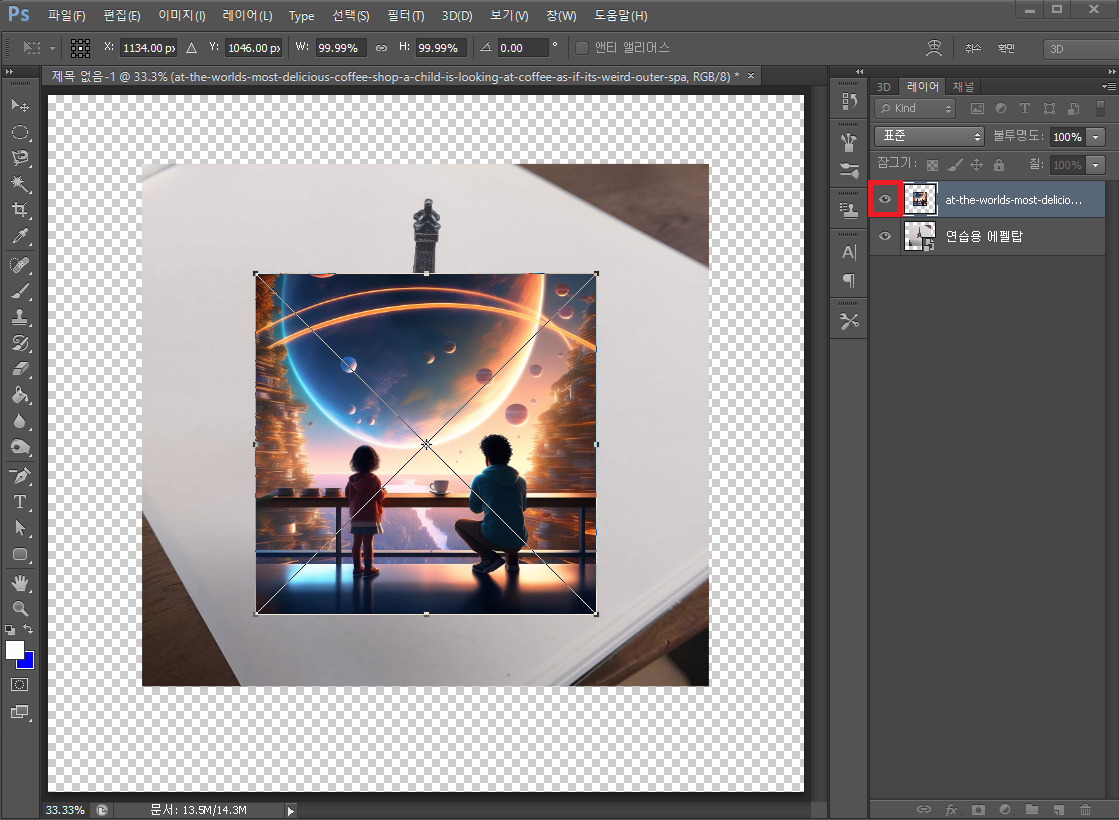Select the History Brush tool
Viewport: 1119px width, 820px height.
coord(20,343)
